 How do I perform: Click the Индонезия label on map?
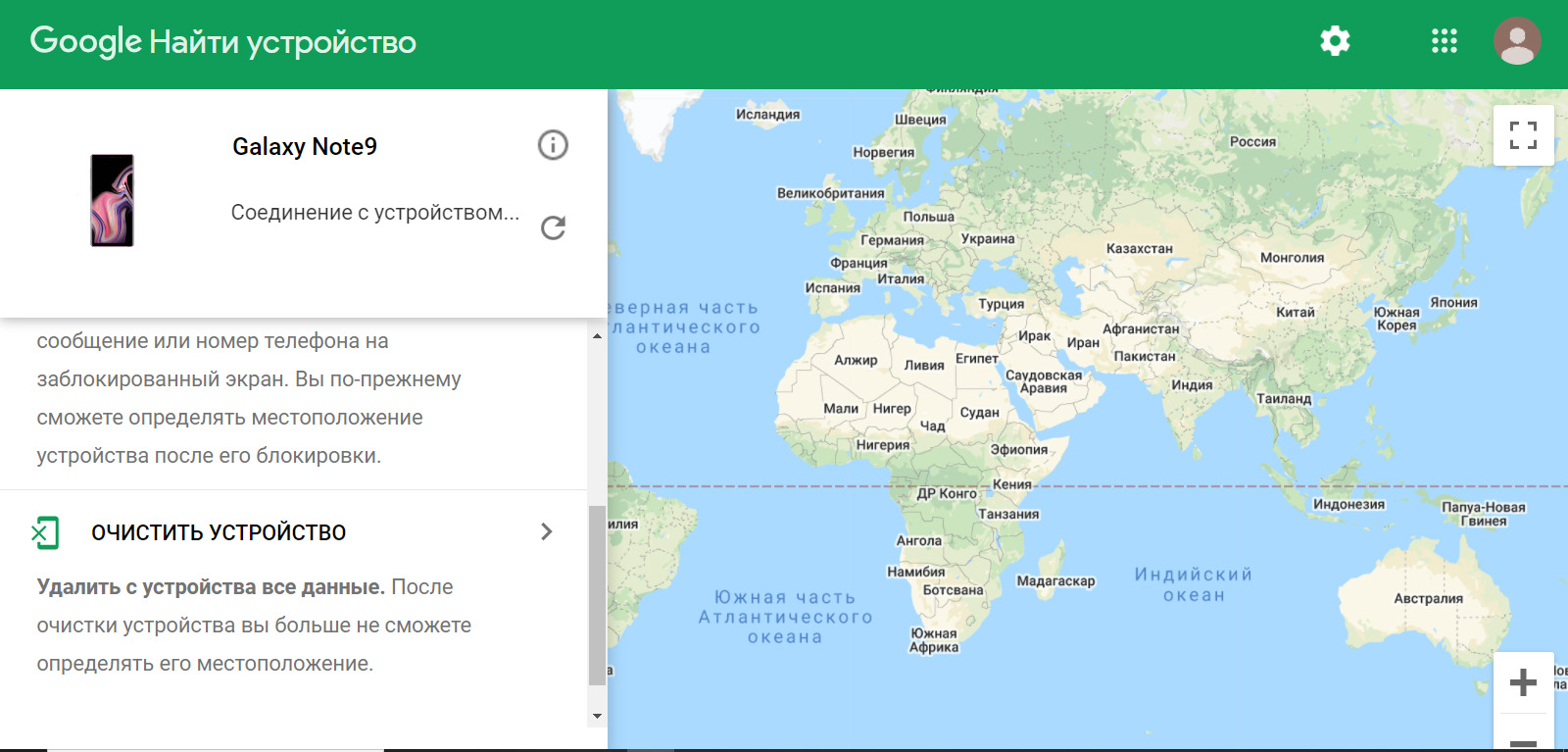coord(1349,505)
